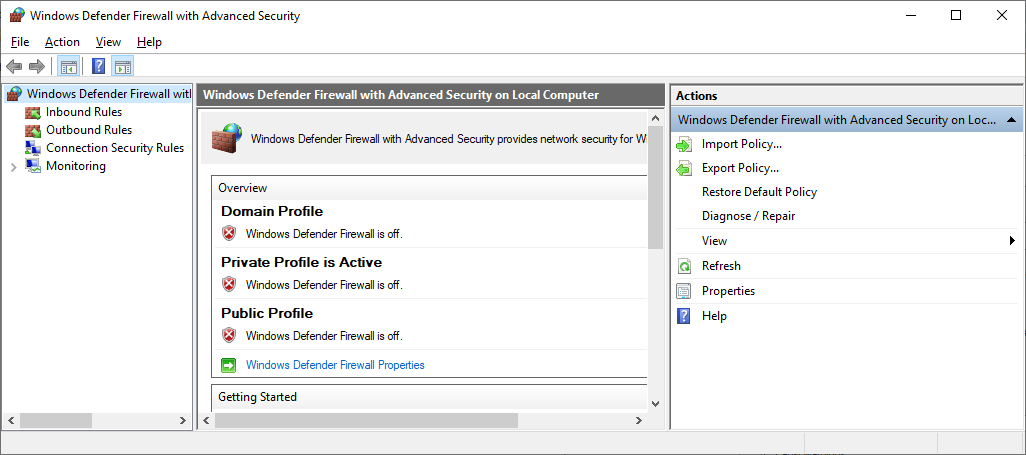1026x455 pixels.
Task: Click the Public Profile heading
Action: (267, 313)
